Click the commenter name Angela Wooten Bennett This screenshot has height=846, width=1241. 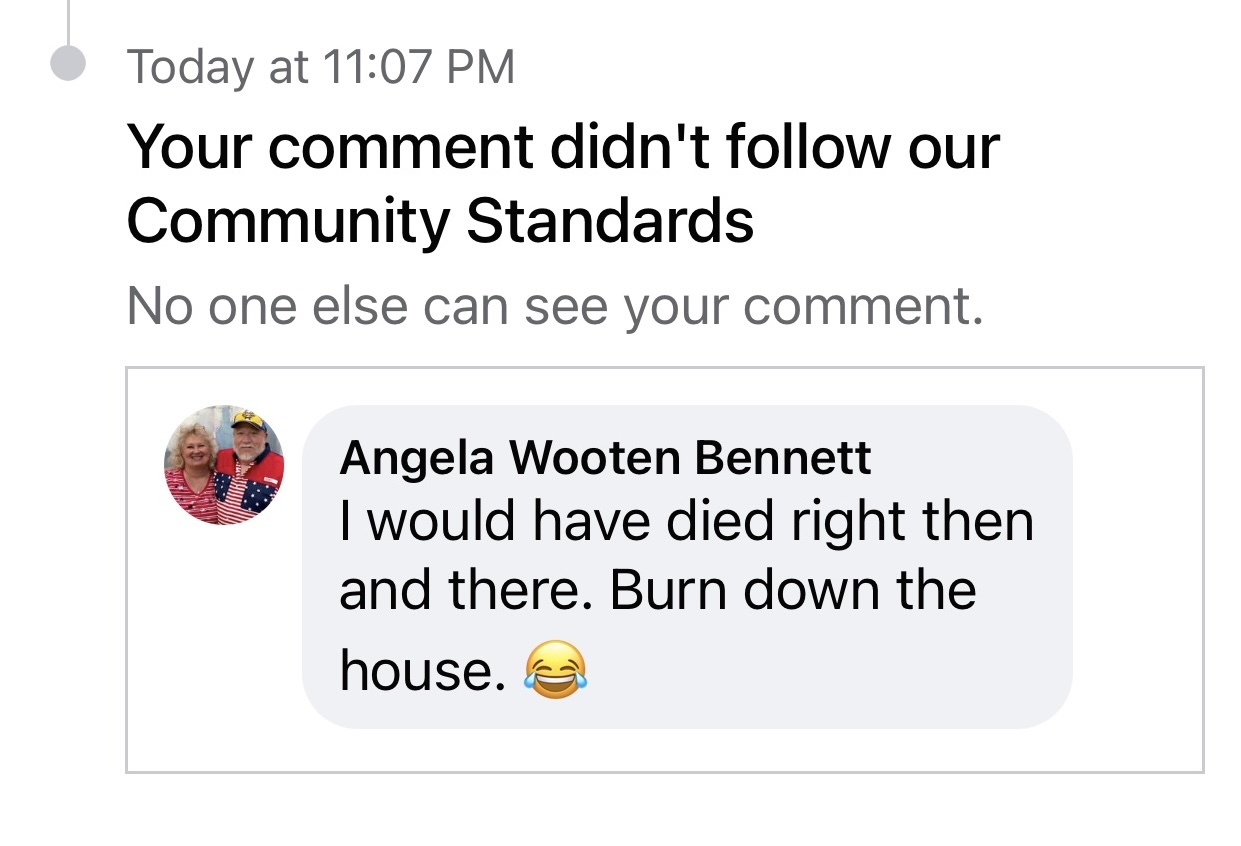tap(605, 458)
